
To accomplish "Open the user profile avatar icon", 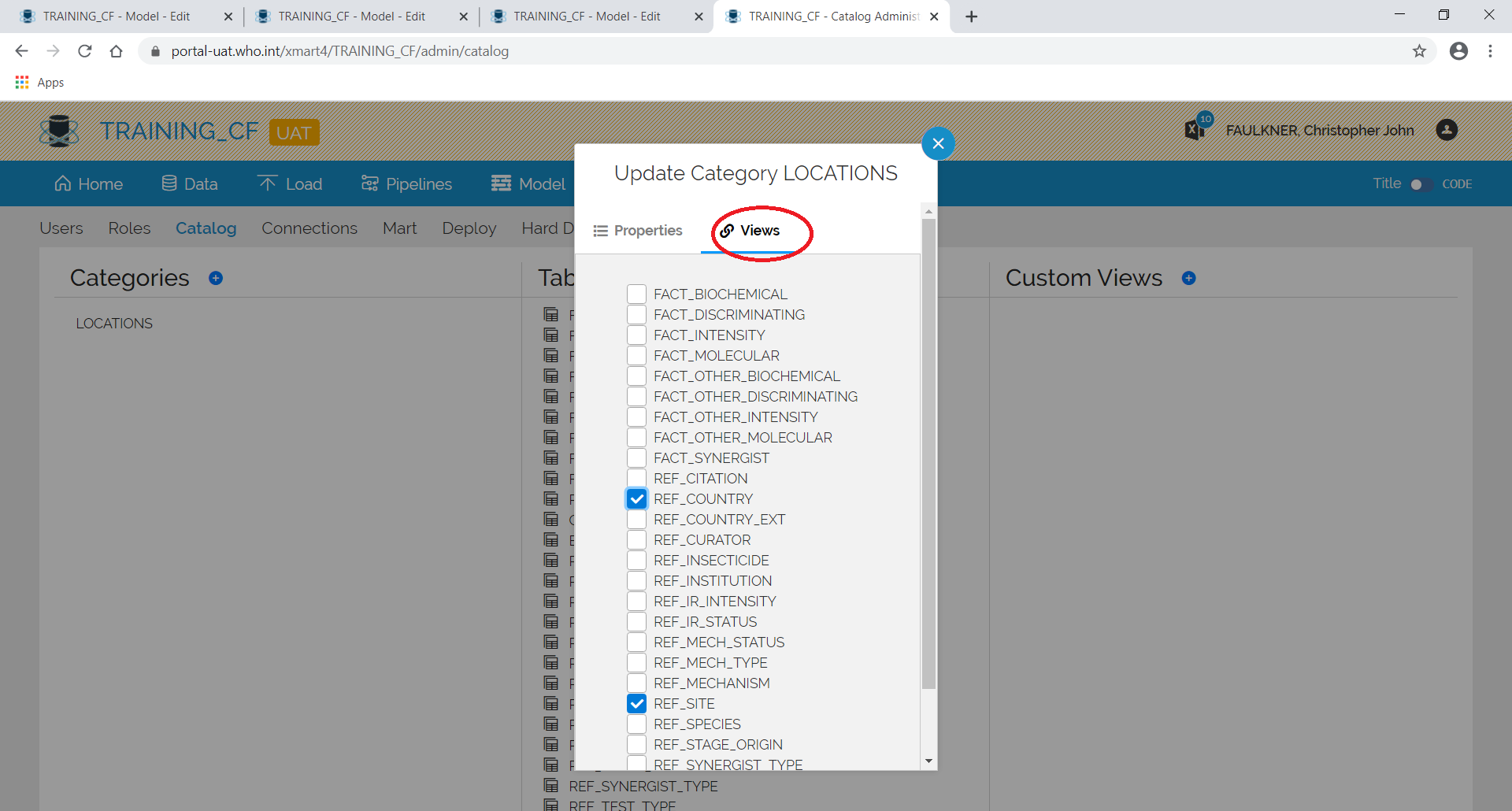I will [1447, 130].
